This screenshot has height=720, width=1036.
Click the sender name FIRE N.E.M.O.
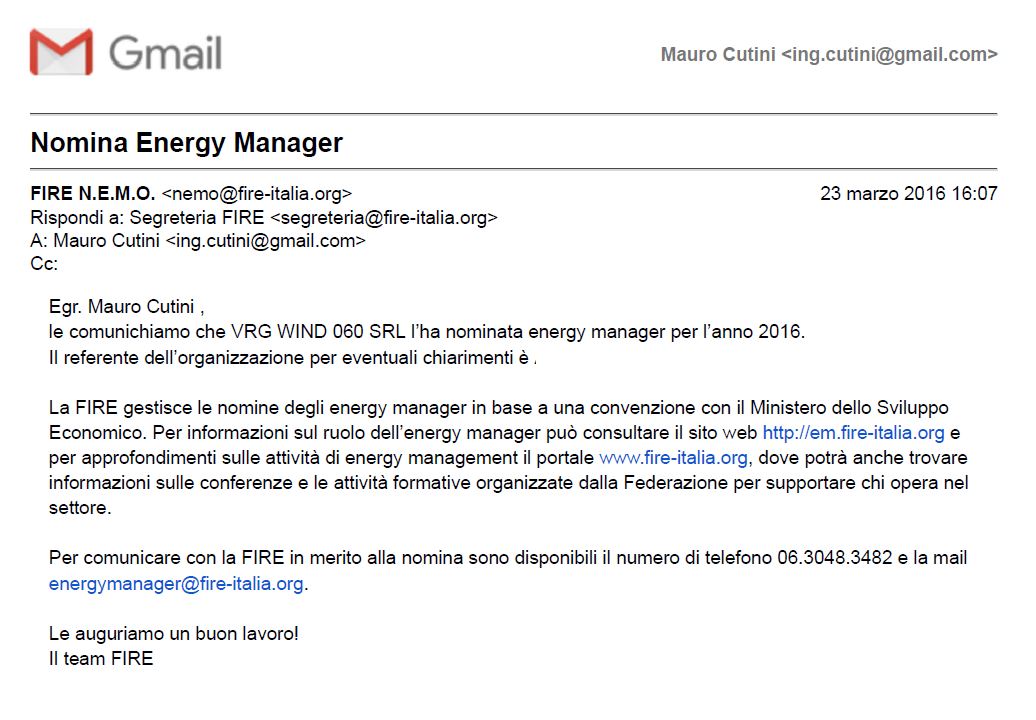pos(93,194)
